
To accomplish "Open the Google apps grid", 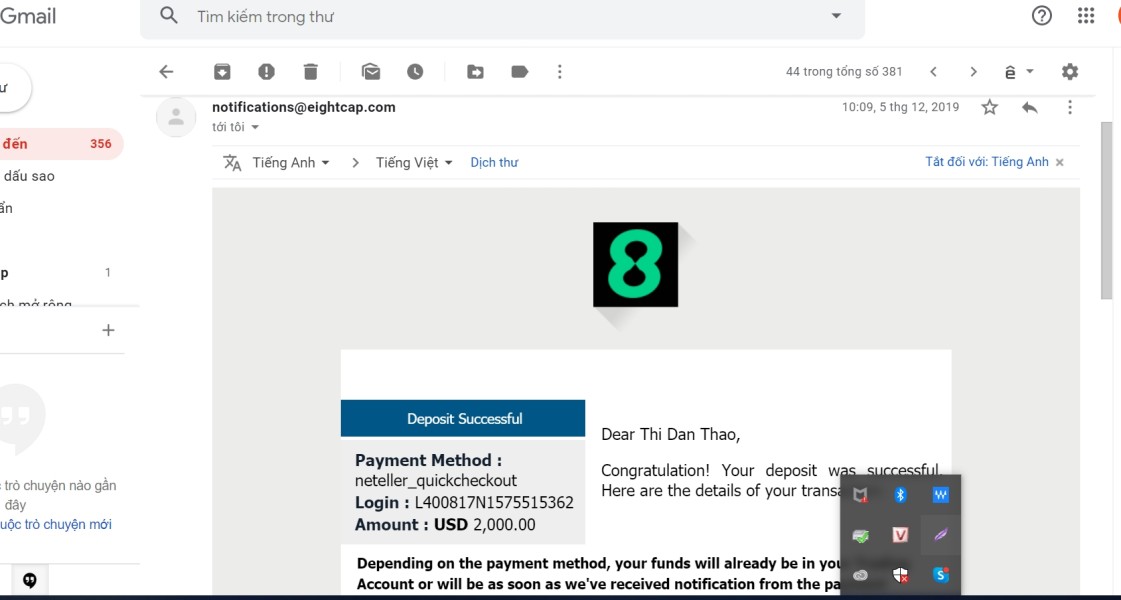I will point(1086,15).
